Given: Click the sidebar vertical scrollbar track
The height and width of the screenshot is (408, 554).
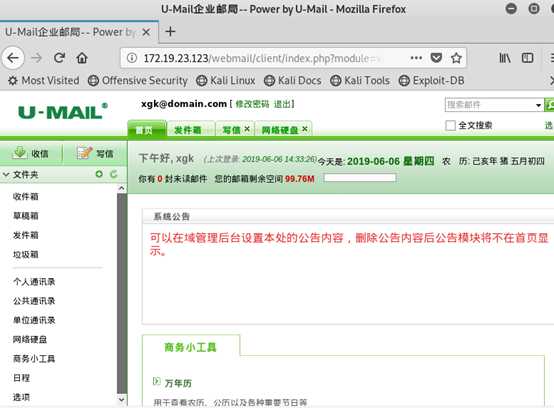Looking at the screenshot, I should pyautogui.click(x=122, y=293).
